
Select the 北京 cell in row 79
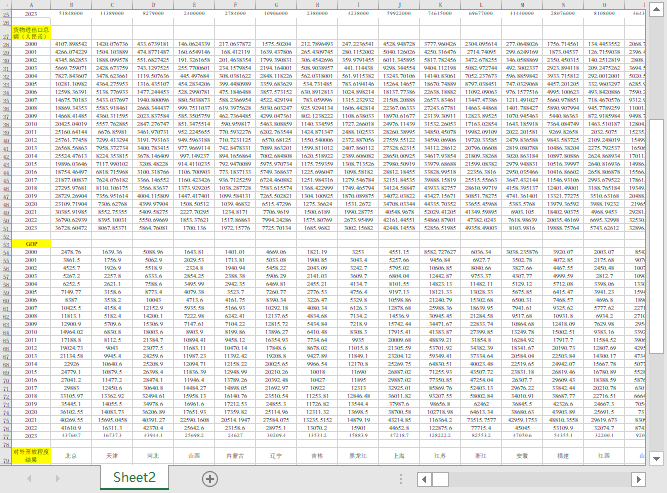(x=71, y=456)
